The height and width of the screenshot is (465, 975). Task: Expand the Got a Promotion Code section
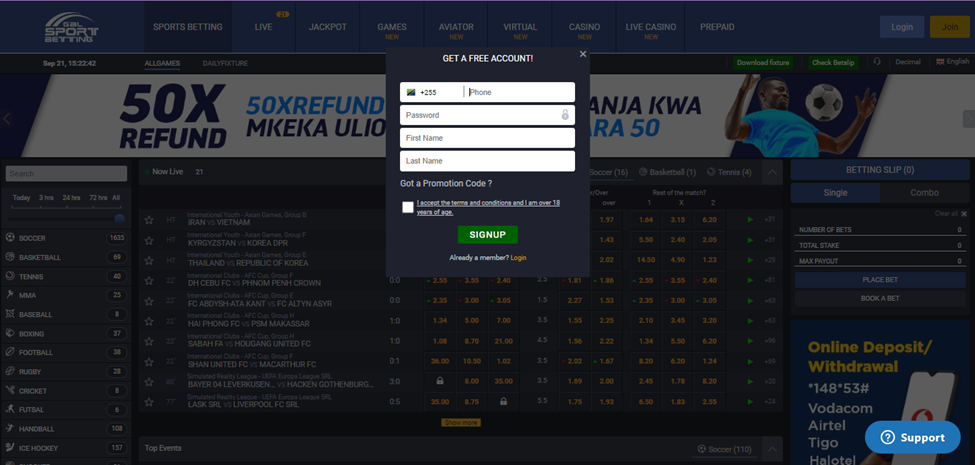(x=446, y=184)
